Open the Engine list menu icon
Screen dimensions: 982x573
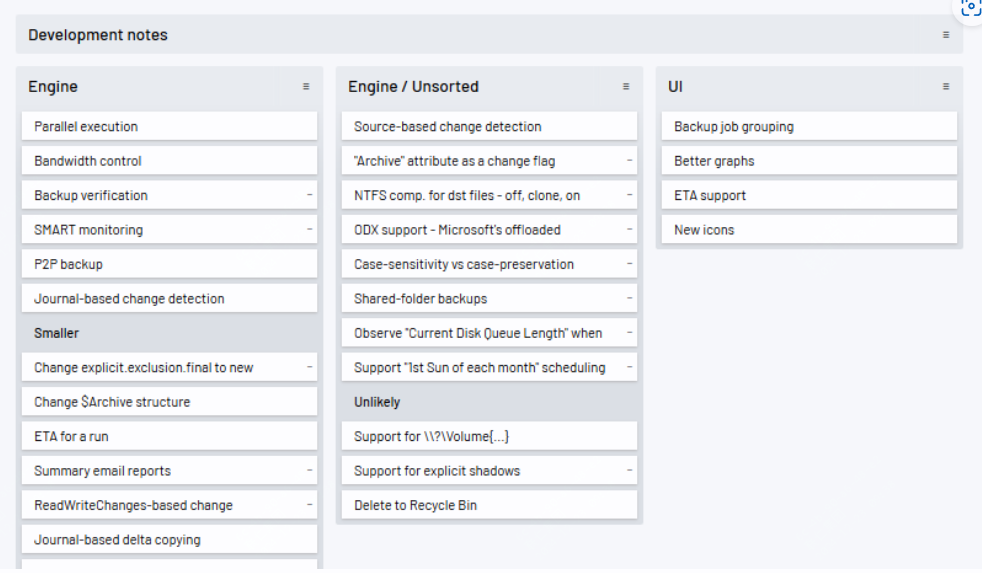306,87
